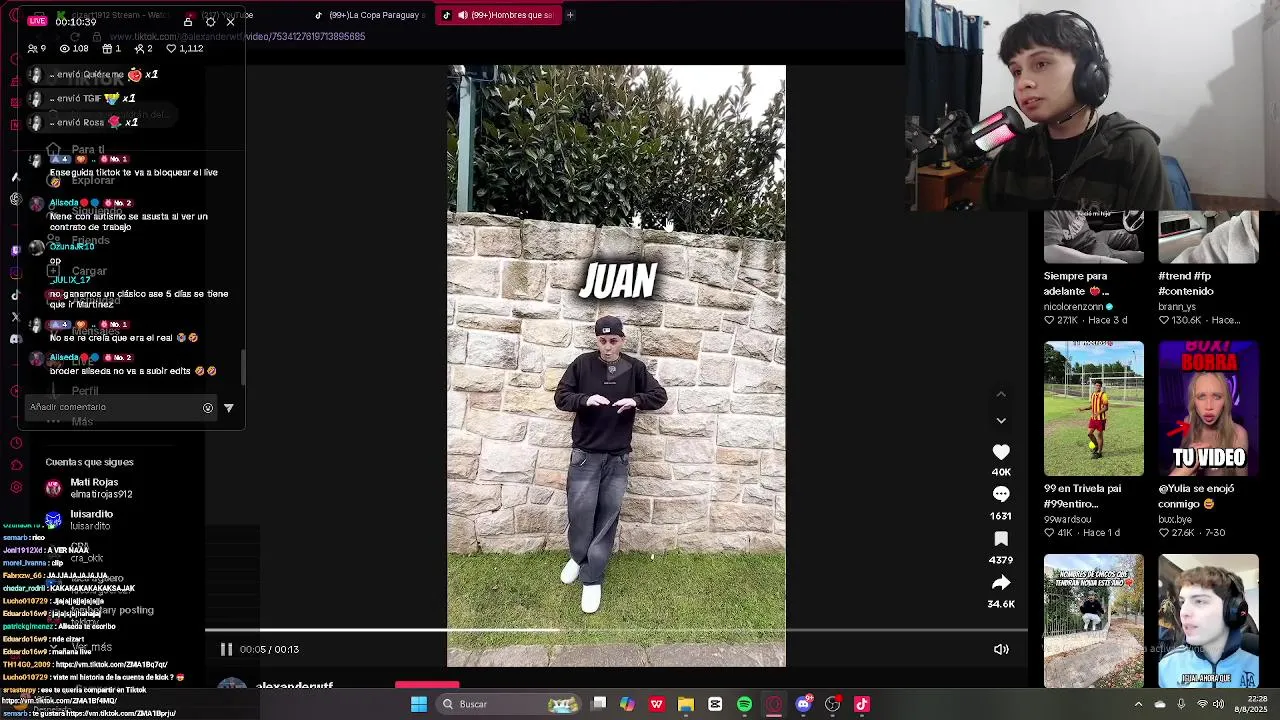Click the taskbar Buscar search box

pyautogui.click(x=510, y=704)
